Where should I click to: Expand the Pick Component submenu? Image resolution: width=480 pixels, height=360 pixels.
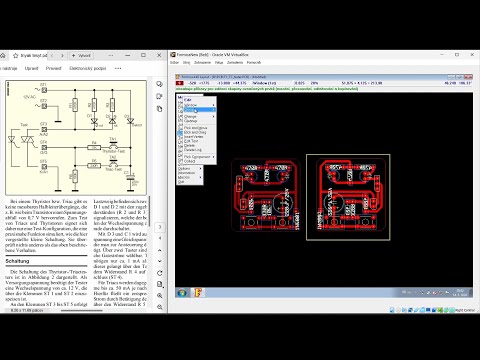pyautogui.click(x=199, y=157)
